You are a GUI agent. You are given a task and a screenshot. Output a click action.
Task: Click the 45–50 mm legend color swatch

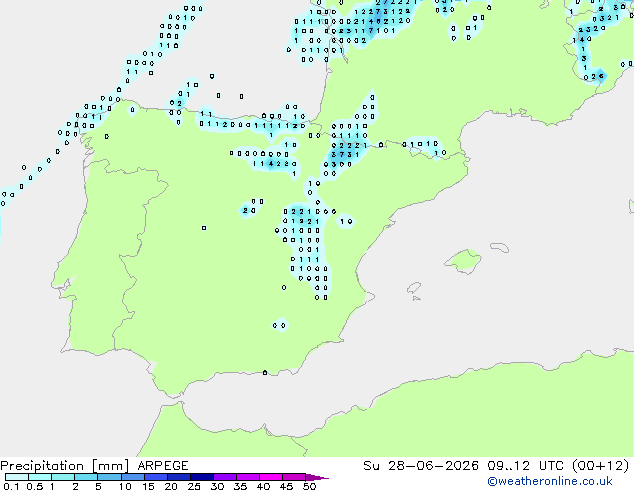(x=294, y=477)
